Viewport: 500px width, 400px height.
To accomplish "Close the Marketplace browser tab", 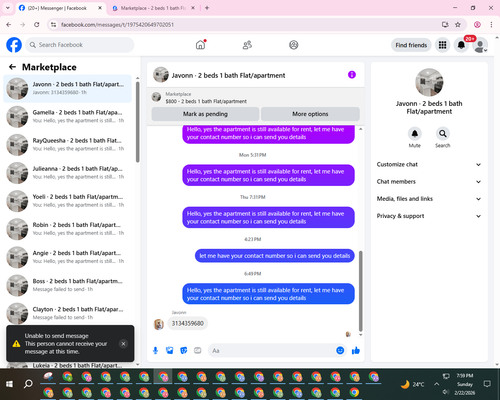I will [193, 8].
